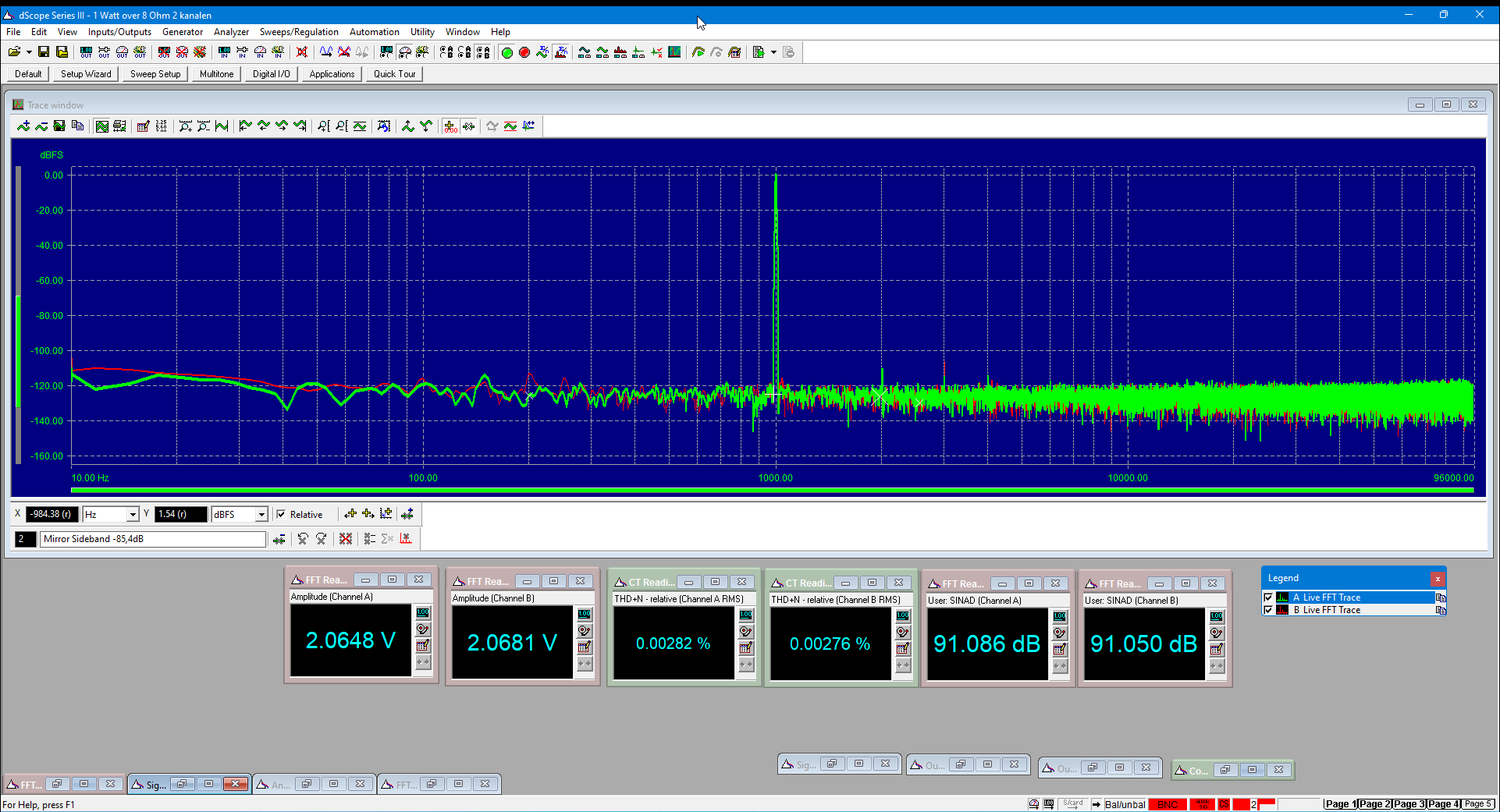Toggle A Live FFT Trace visibility checkbox
The height and width of the screenshot is (812, 1500).
pos(1268,597)
